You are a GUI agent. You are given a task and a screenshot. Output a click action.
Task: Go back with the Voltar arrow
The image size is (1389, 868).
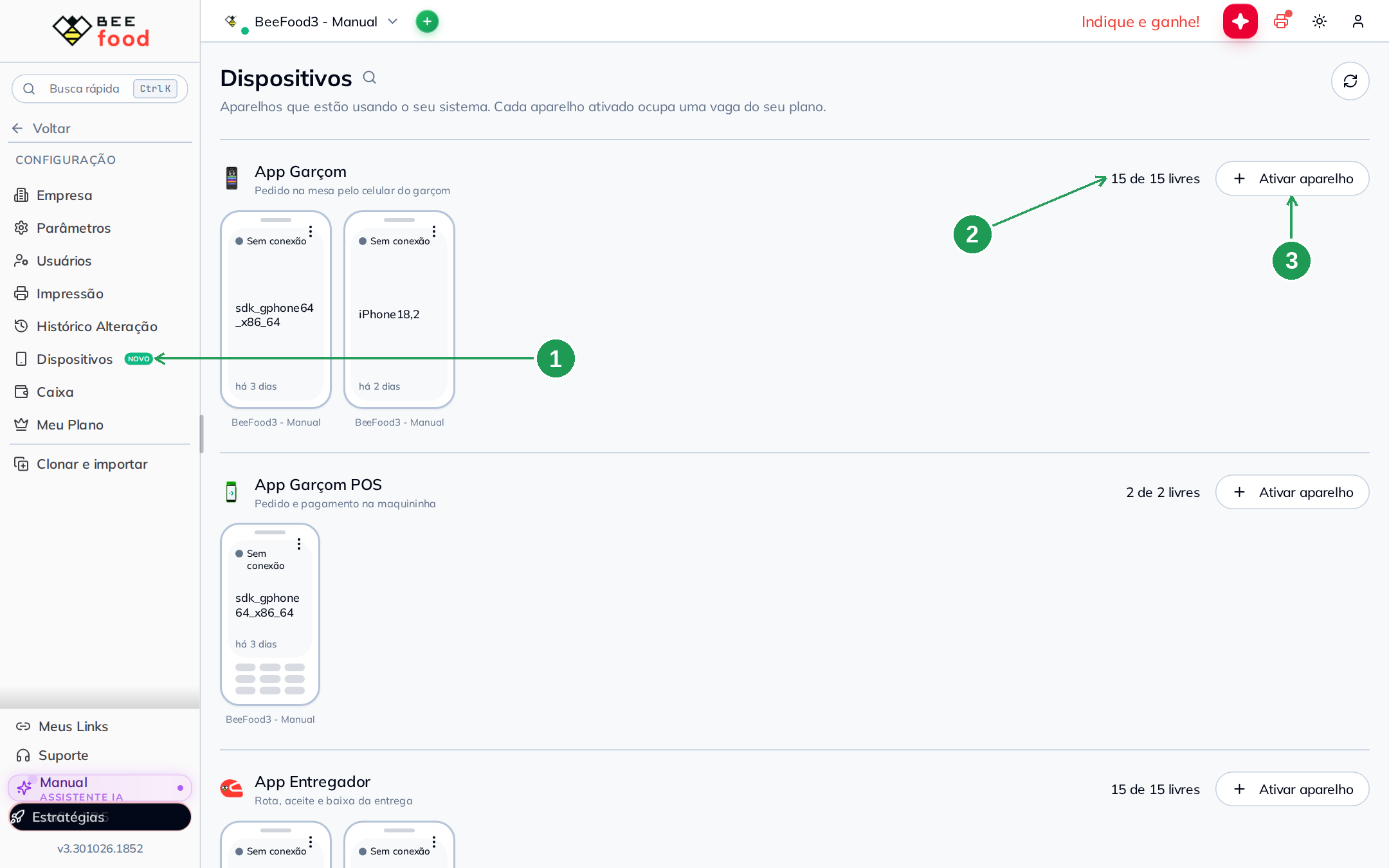tap(42, 128)
